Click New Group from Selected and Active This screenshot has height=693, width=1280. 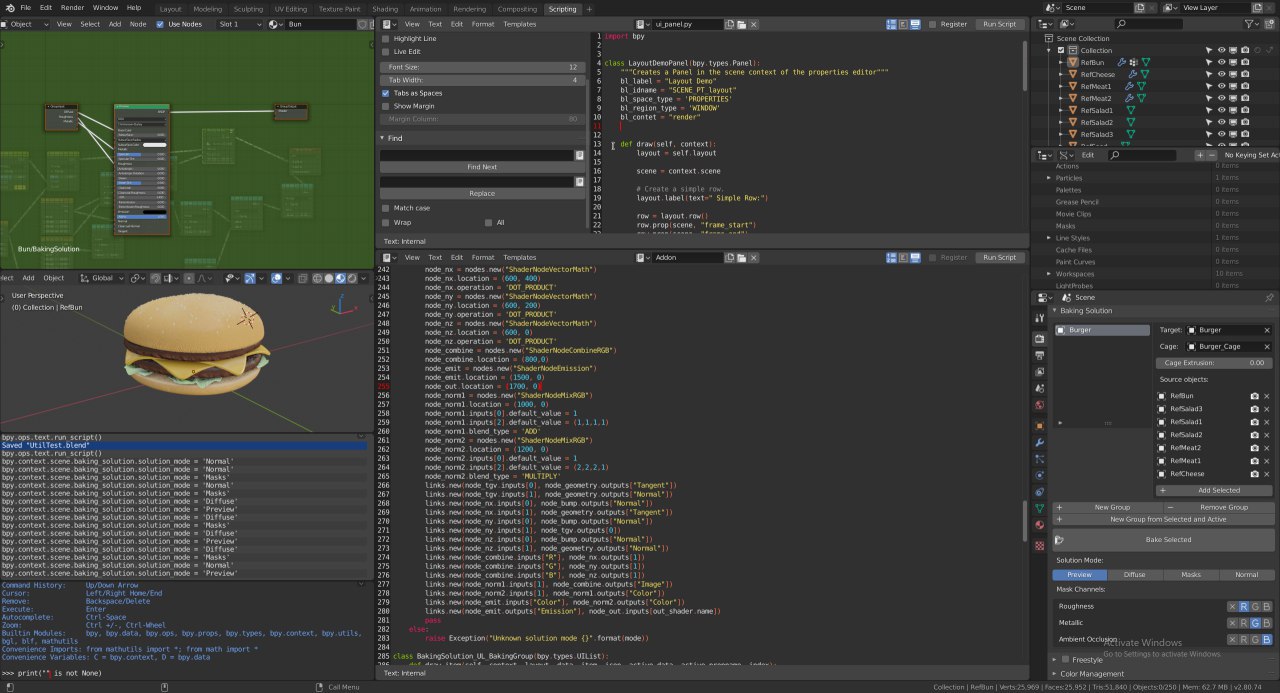click(x=1165, y=520)
